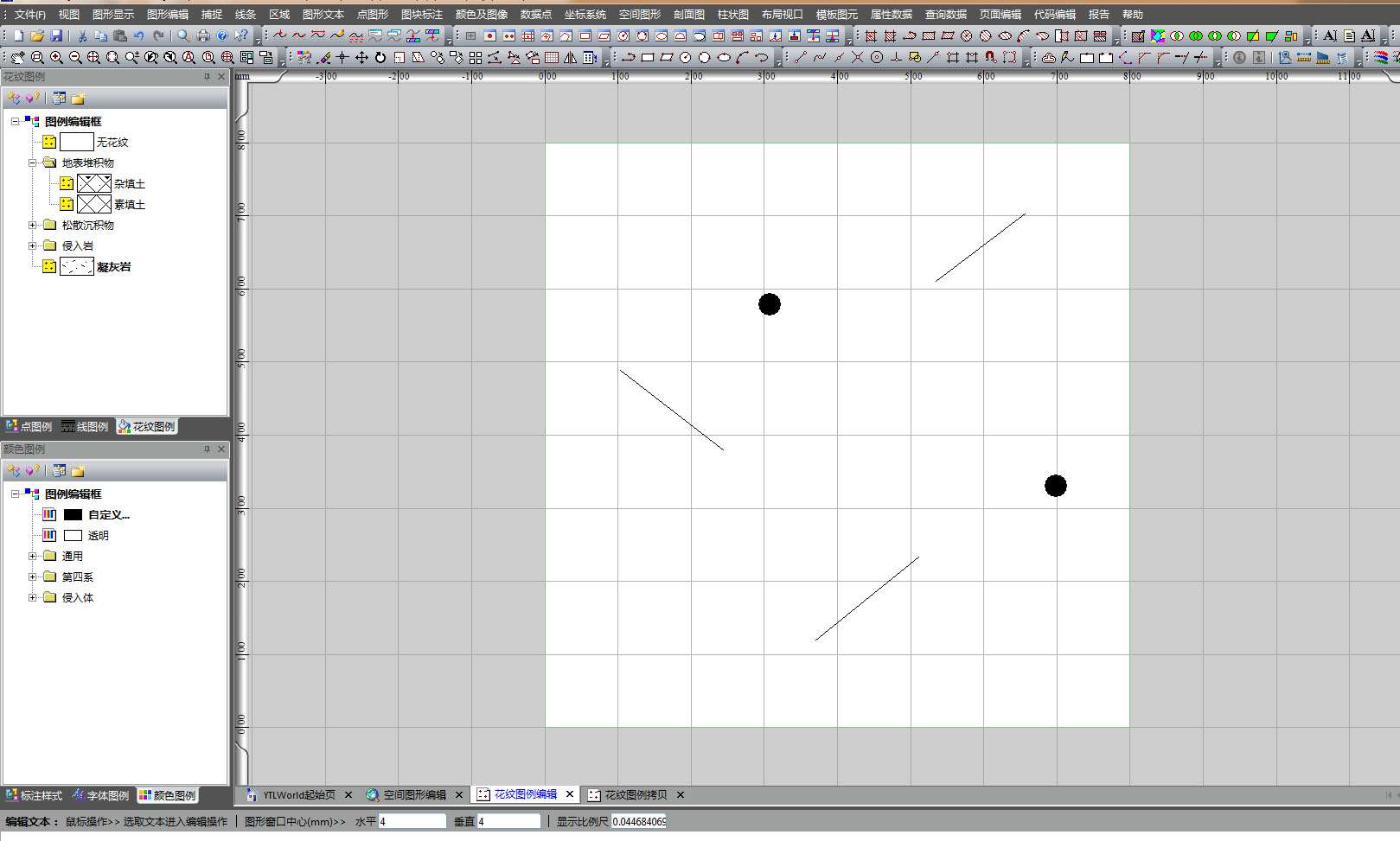Open the 帮助 menu
The image size is (1400, 841).
[x=1132, y=15]
